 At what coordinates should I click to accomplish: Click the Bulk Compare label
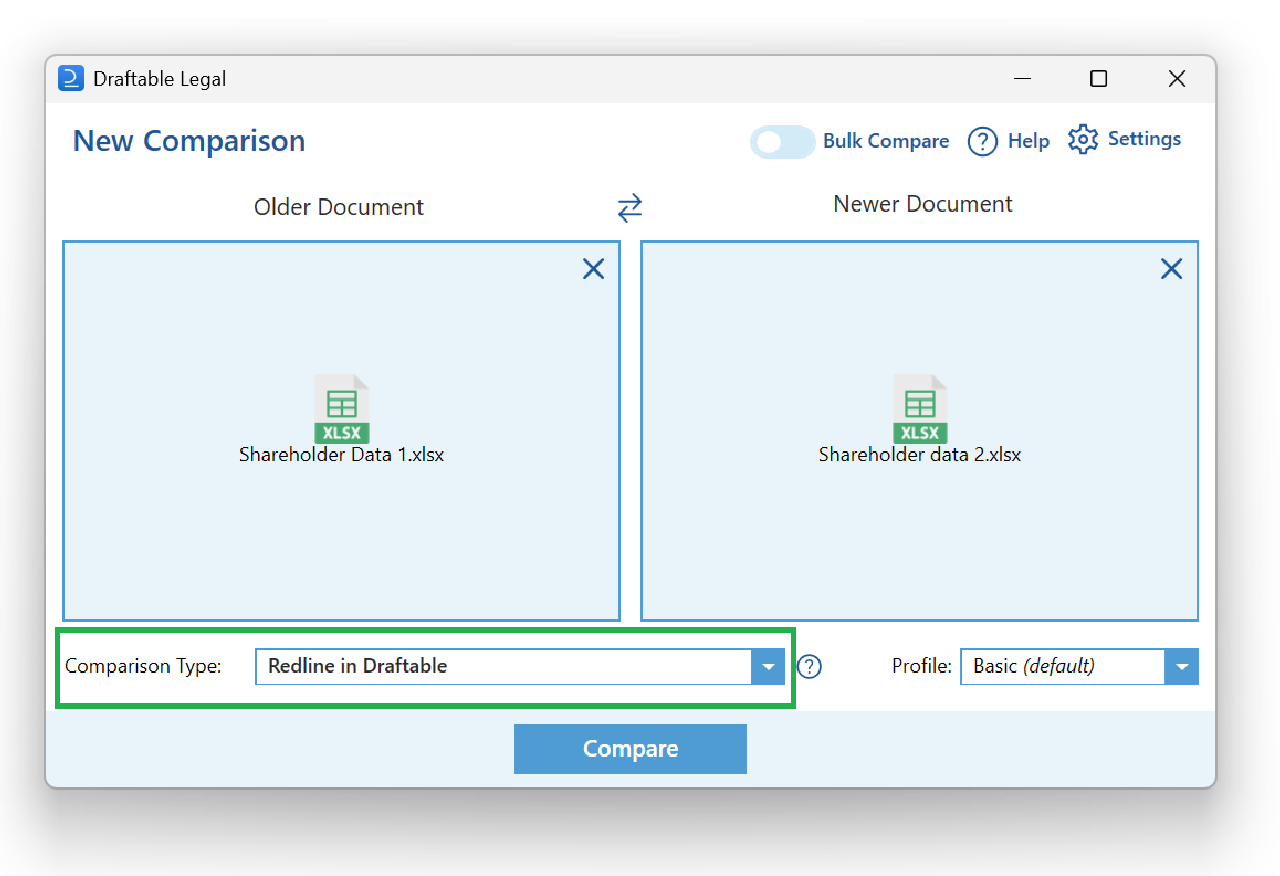[886, 141]
